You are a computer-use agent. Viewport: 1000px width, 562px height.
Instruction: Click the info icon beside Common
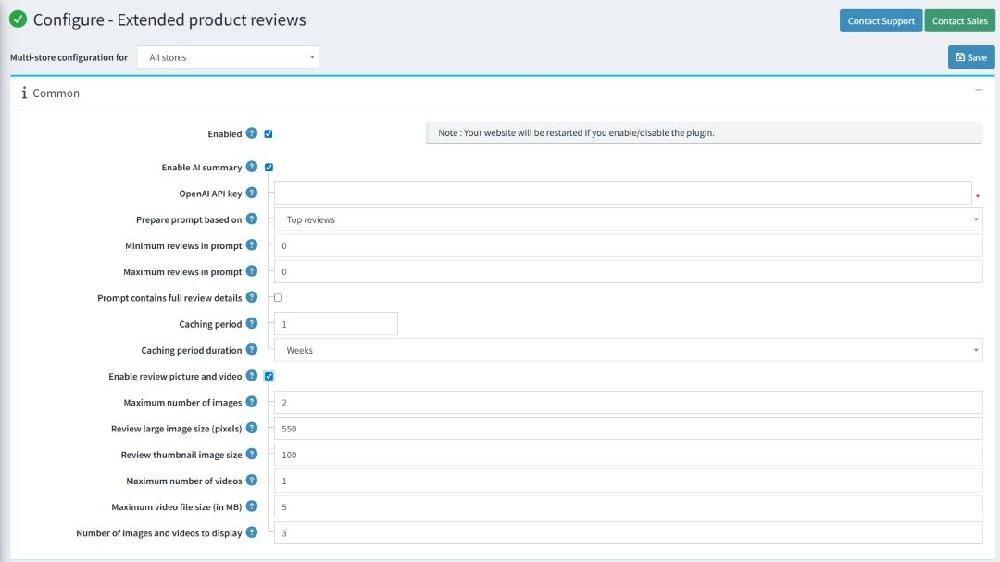point(24,93)
